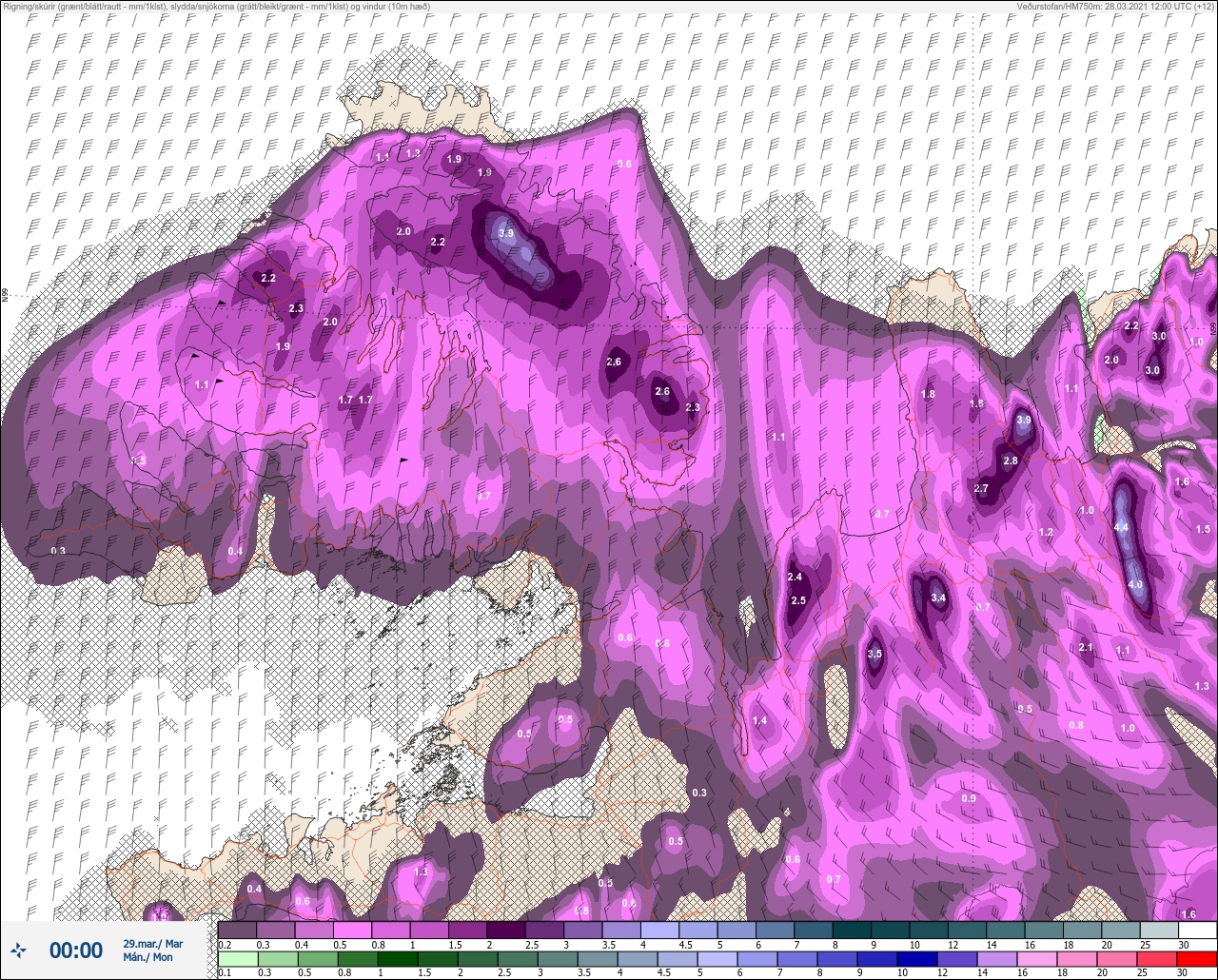Click the 2.1 precipitation value on map
Screen dimensions: 1218x980
click(1087, 648)
